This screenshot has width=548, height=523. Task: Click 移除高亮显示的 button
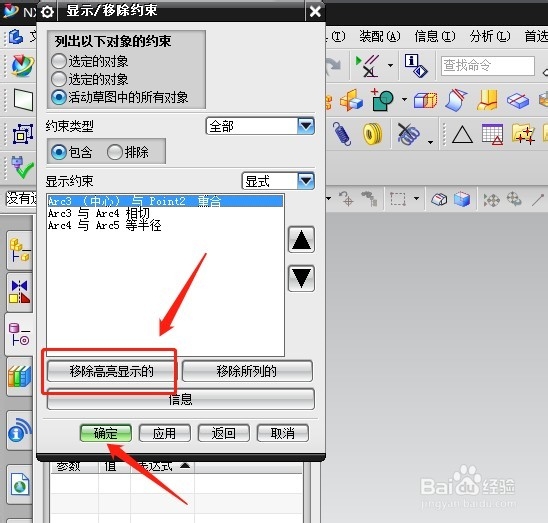tap(110, 371)
